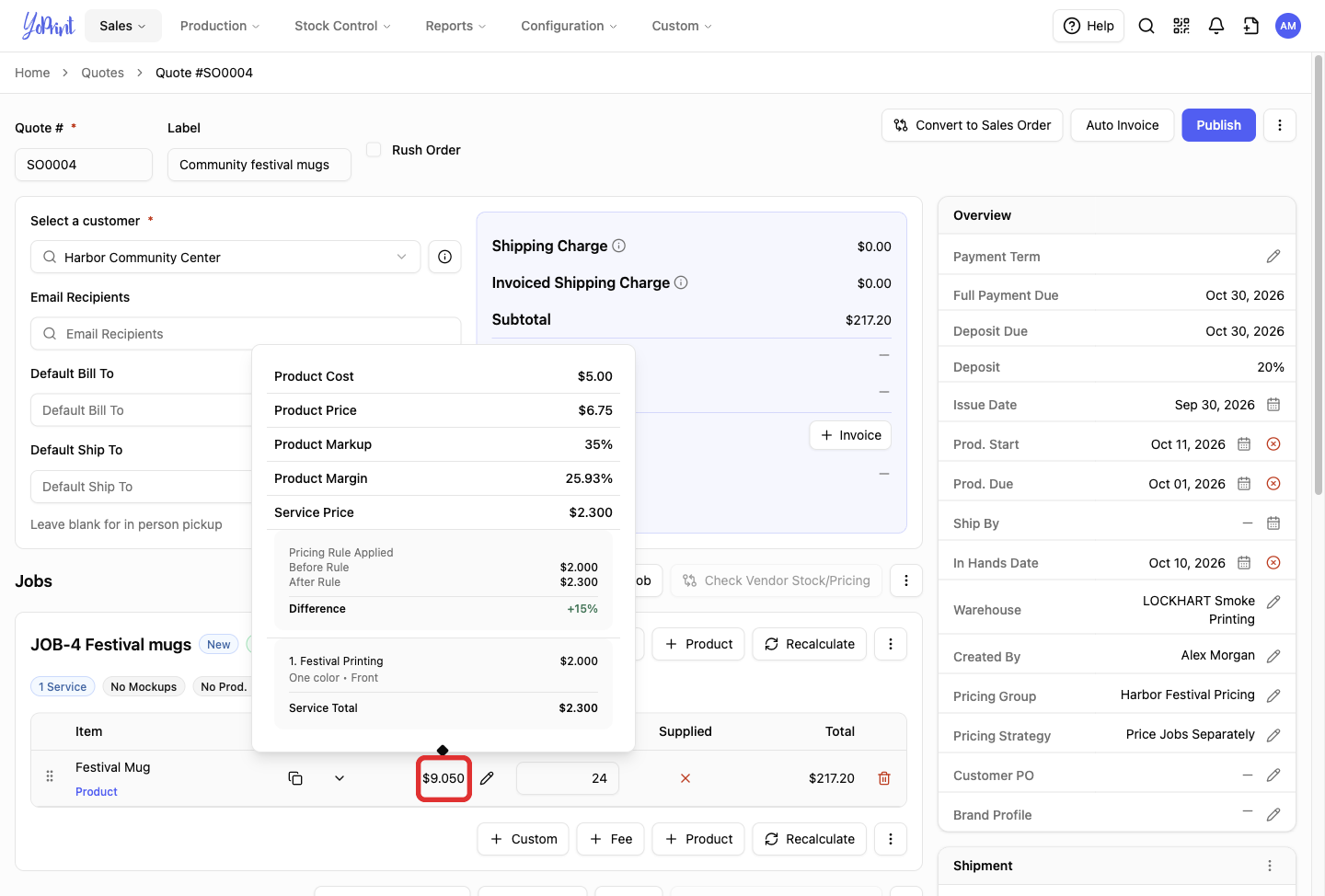Open Shipment panel kebab menu
This screenshot has height=896, width=1325.
click(1270, 866)
